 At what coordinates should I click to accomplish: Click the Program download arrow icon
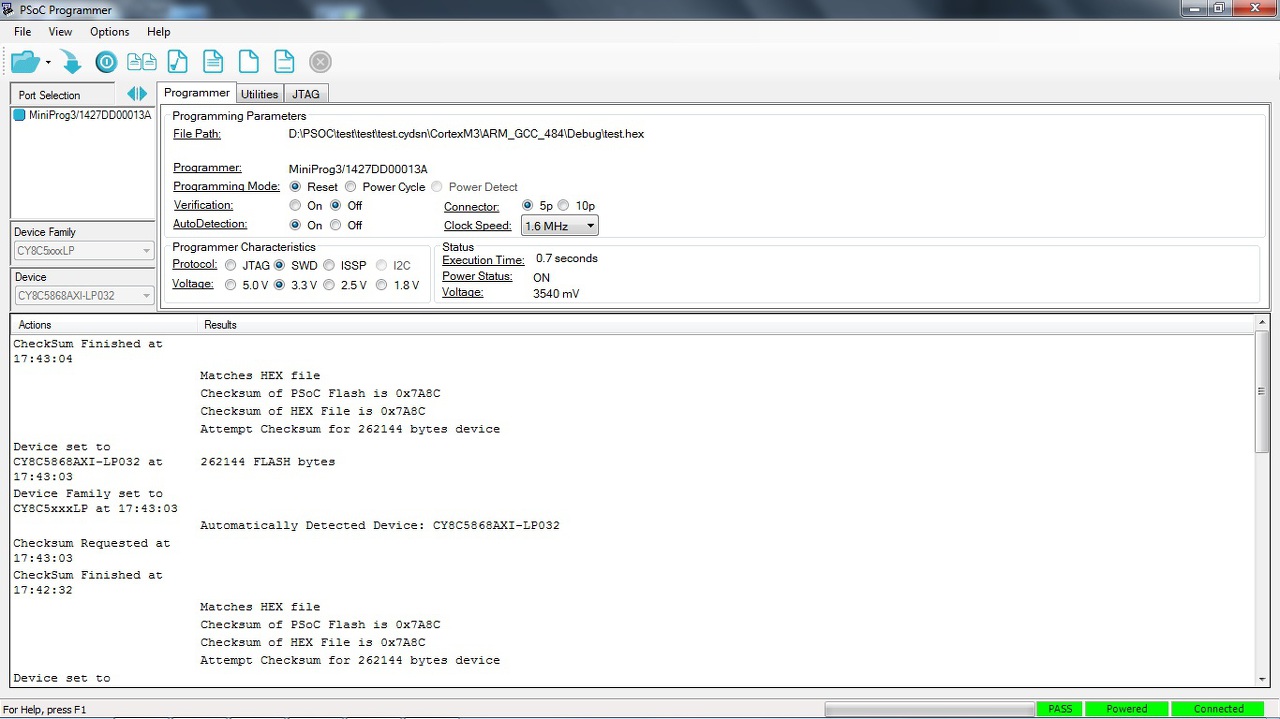[x=71, y=62]
